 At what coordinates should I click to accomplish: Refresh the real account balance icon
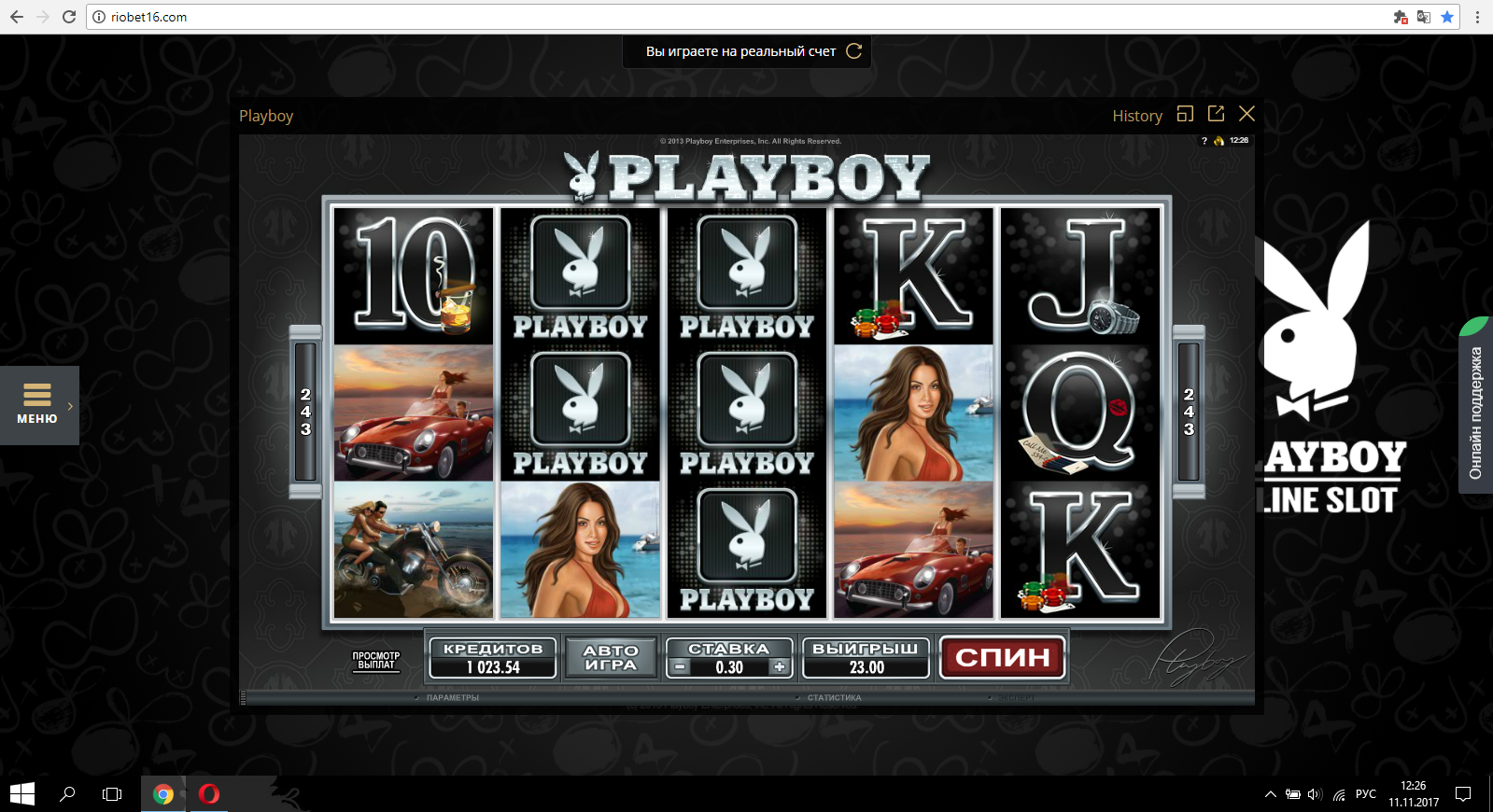[x=853, y=51]
